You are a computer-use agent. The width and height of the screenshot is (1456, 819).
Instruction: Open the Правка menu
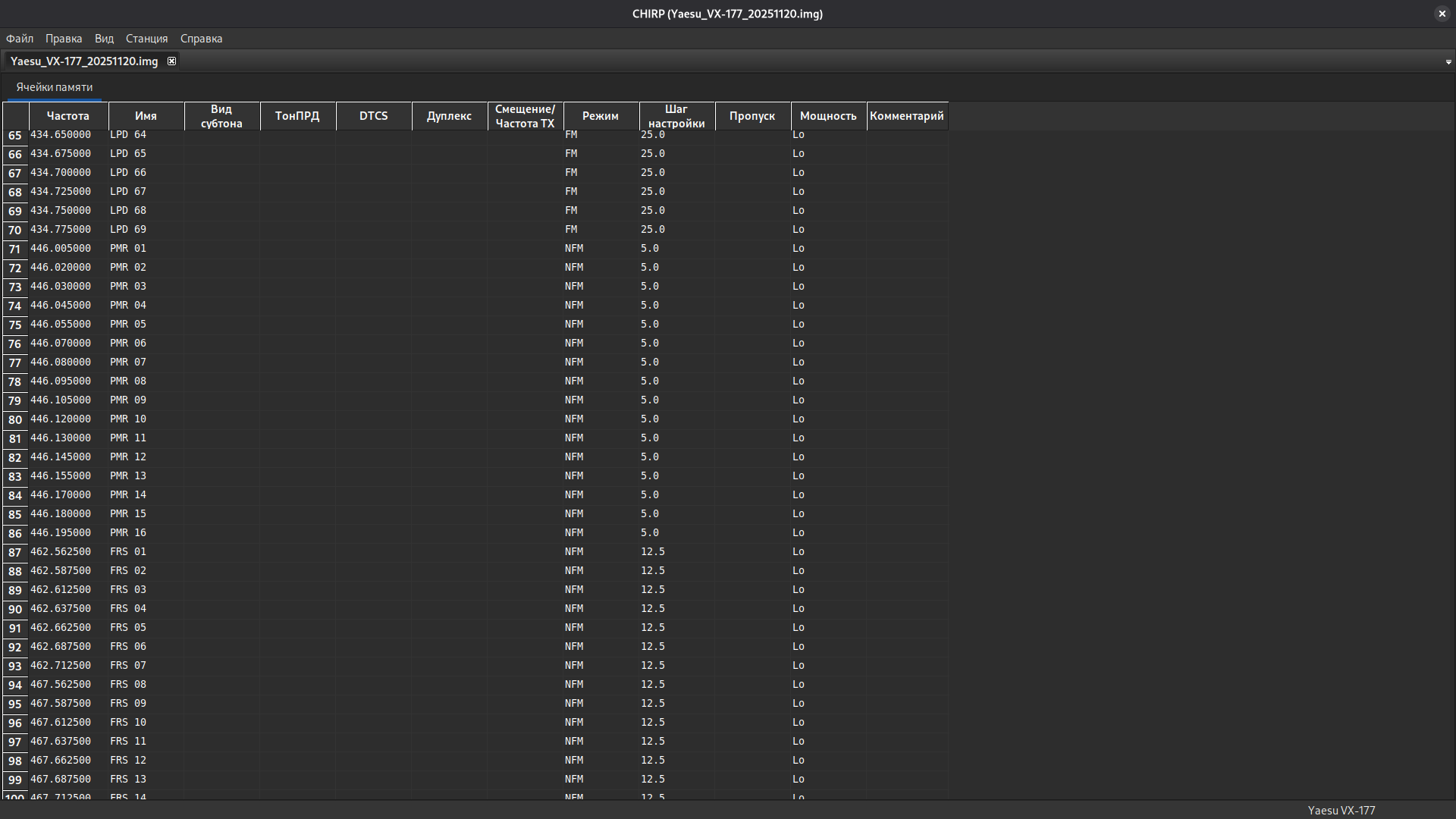click(x=64, y=39)
